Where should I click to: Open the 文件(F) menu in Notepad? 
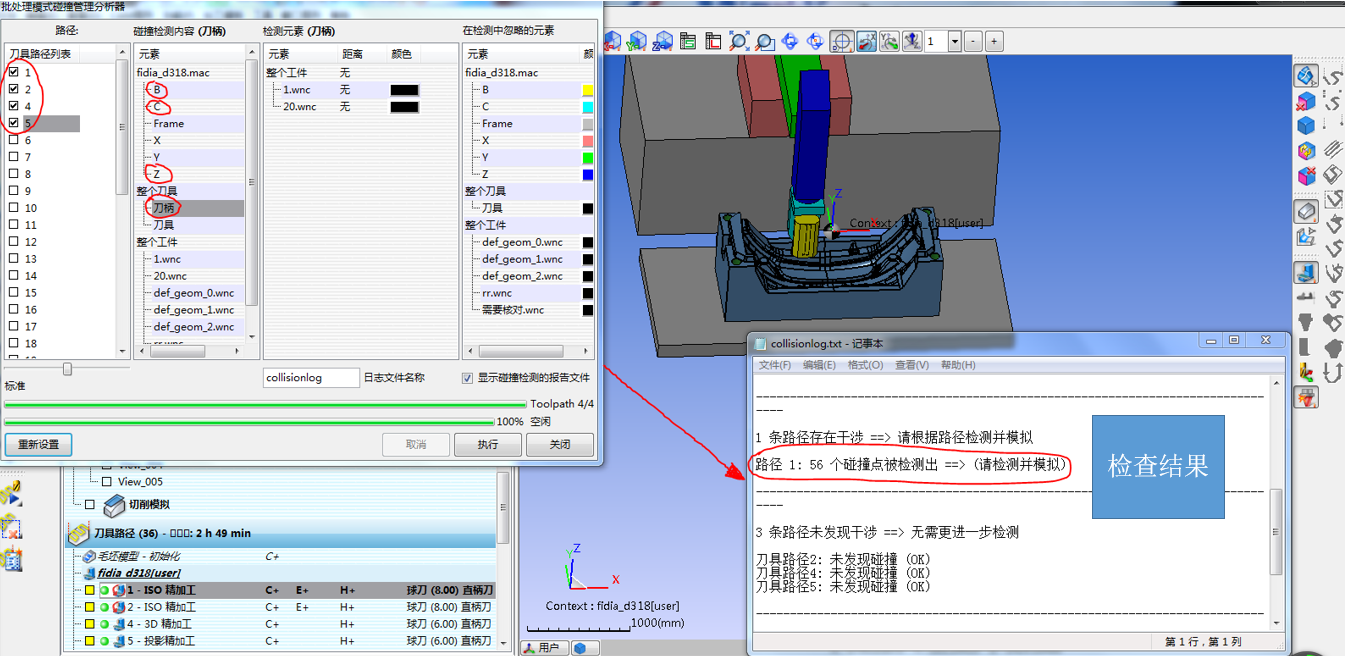tap(775, 365)
